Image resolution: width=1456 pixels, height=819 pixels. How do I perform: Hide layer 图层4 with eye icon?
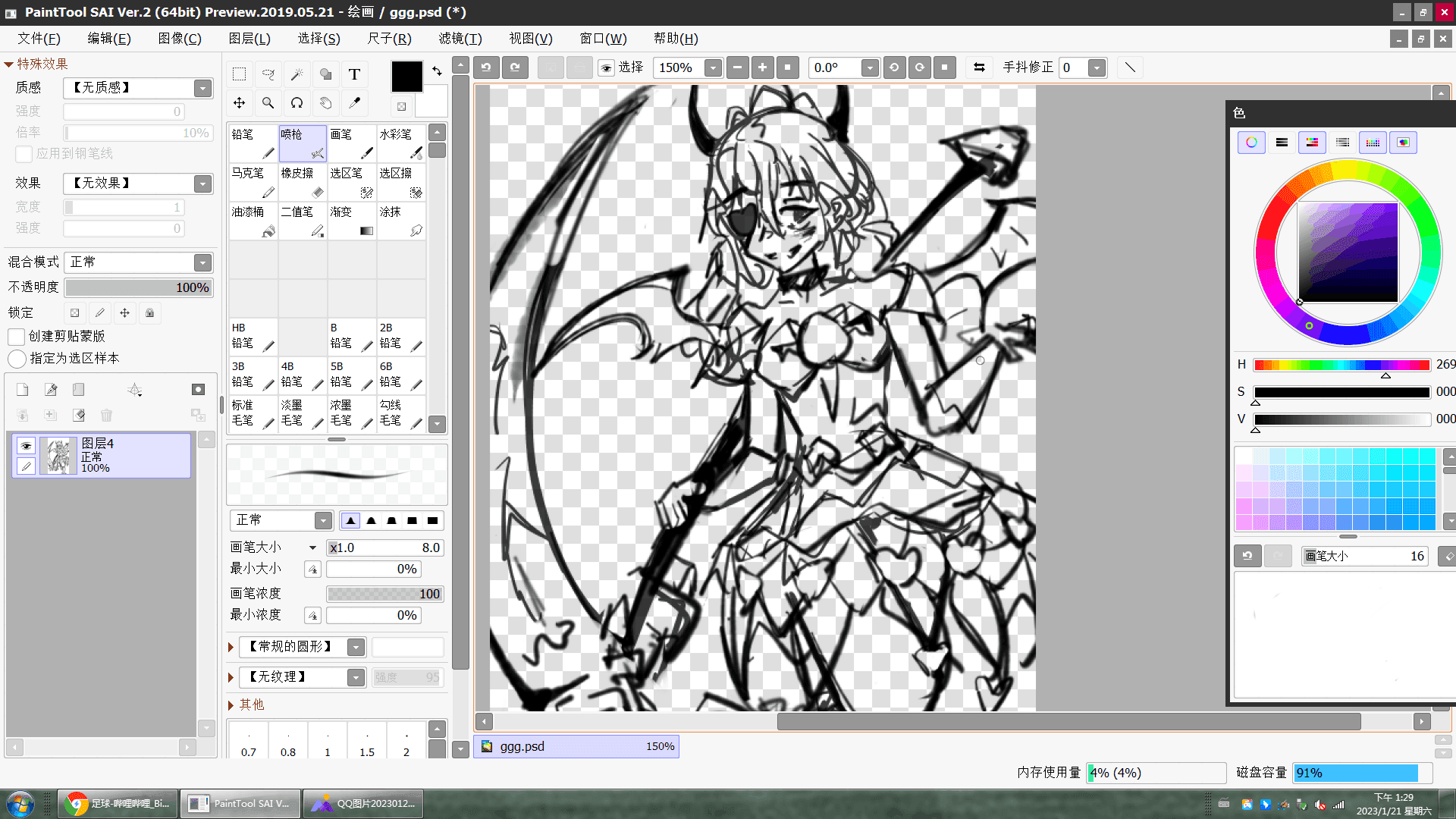click(26, 445)
